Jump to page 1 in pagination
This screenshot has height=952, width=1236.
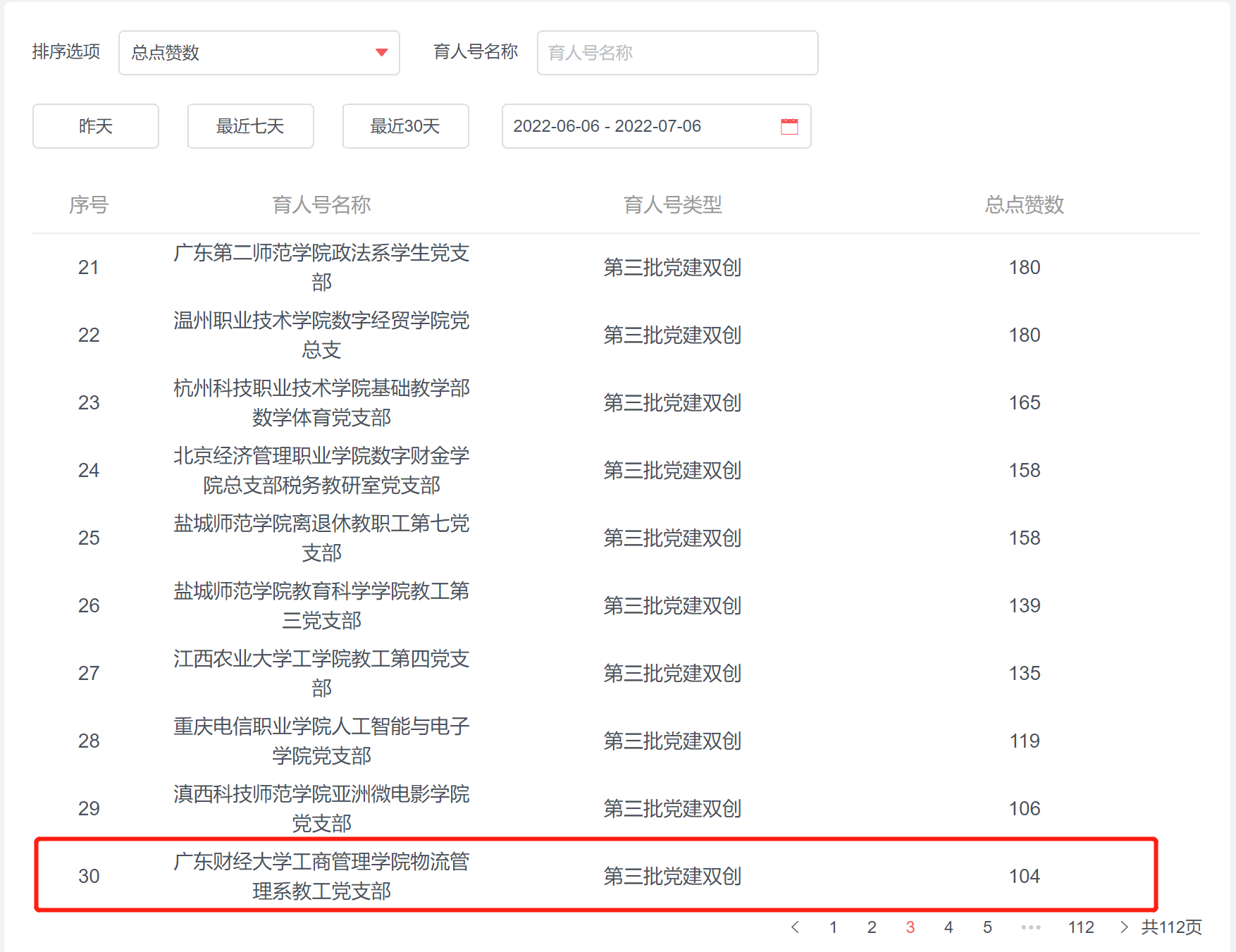click(x=833, y=927)
